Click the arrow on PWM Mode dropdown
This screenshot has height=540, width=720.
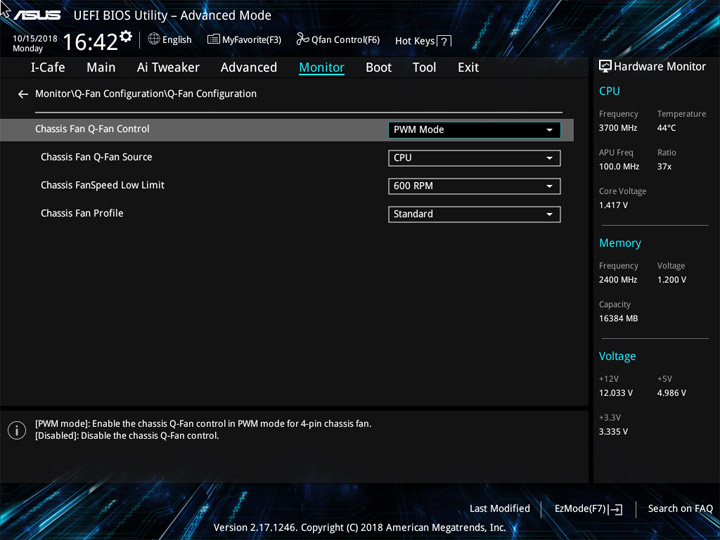(549, 130)
